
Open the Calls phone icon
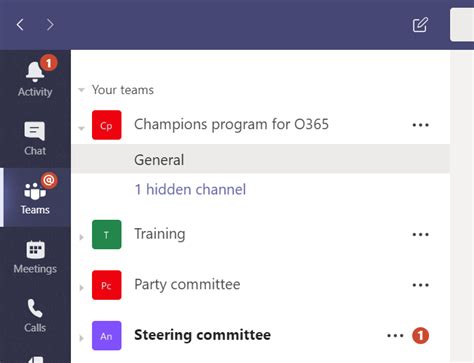[35, 308]
